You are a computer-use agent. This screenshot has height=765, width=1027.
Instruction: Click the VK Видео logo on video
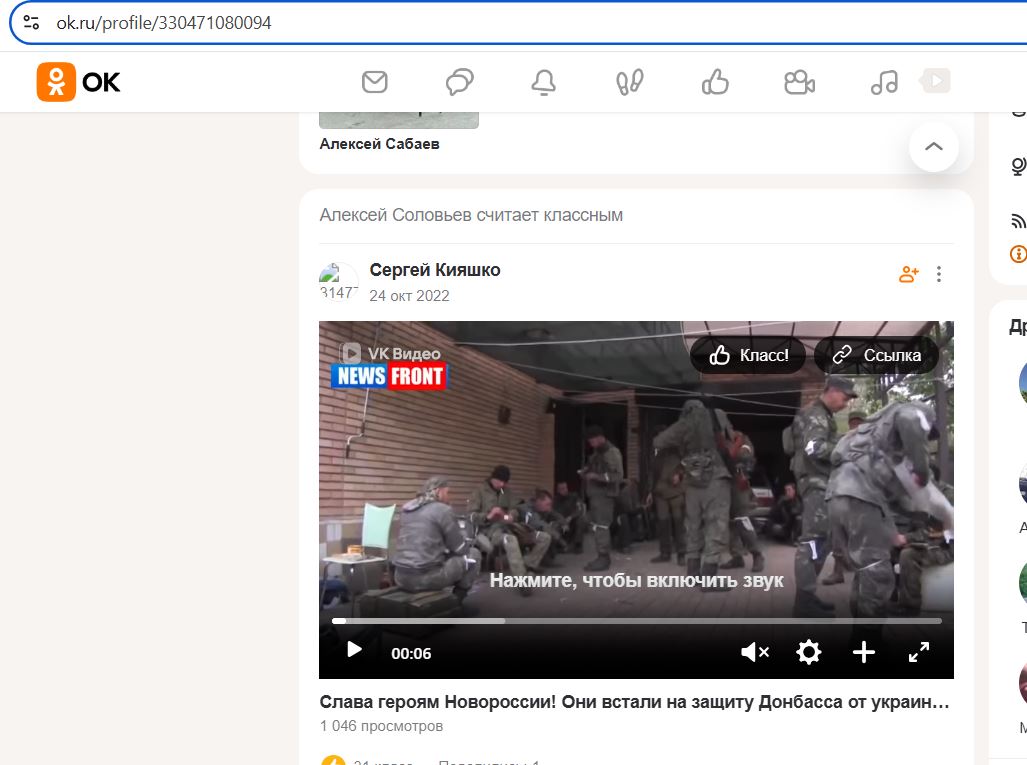tap(391, 354)
